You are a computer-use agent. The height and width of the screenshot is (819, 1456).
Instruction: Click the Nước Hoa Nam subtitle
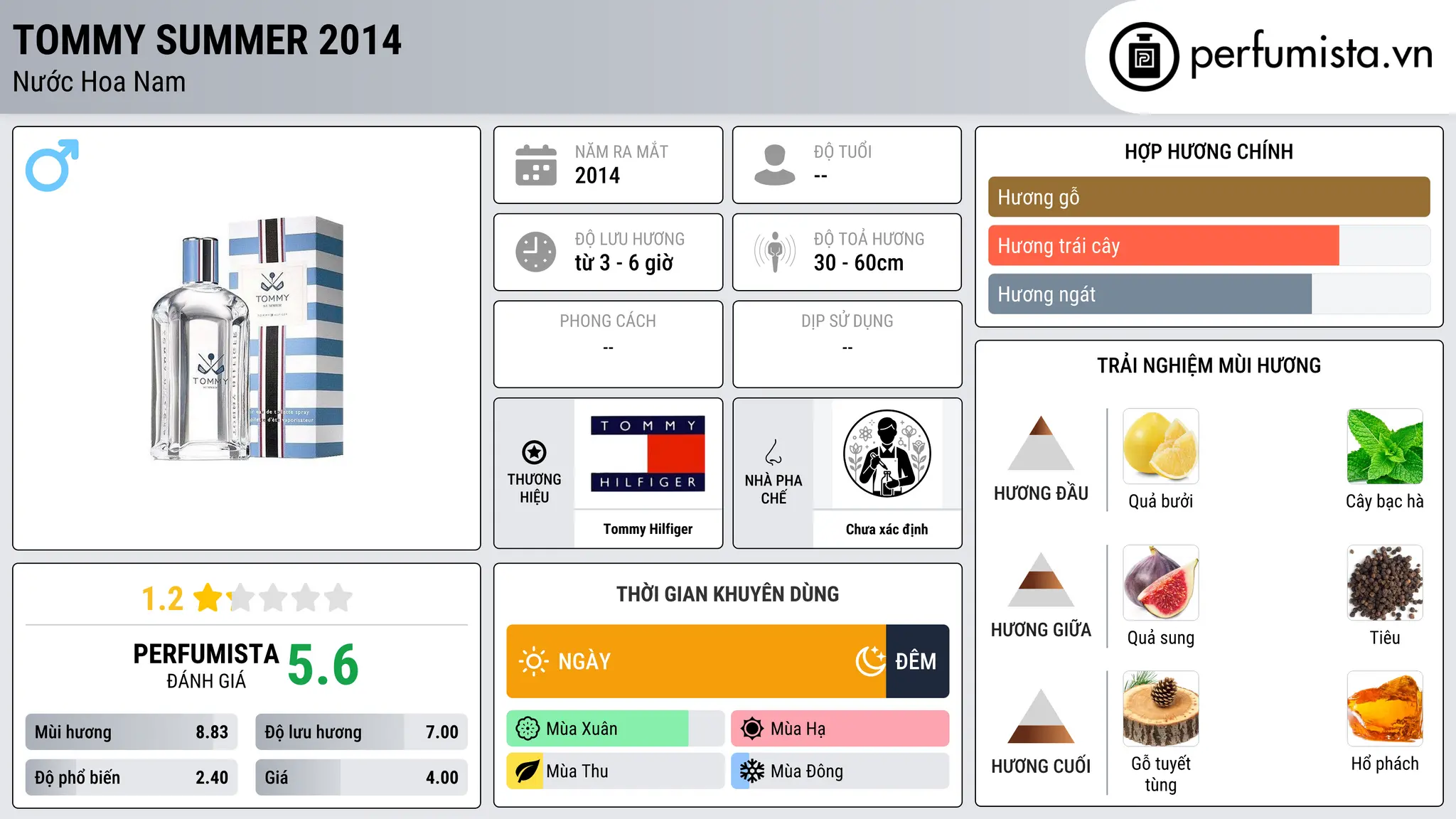point(99,82)
